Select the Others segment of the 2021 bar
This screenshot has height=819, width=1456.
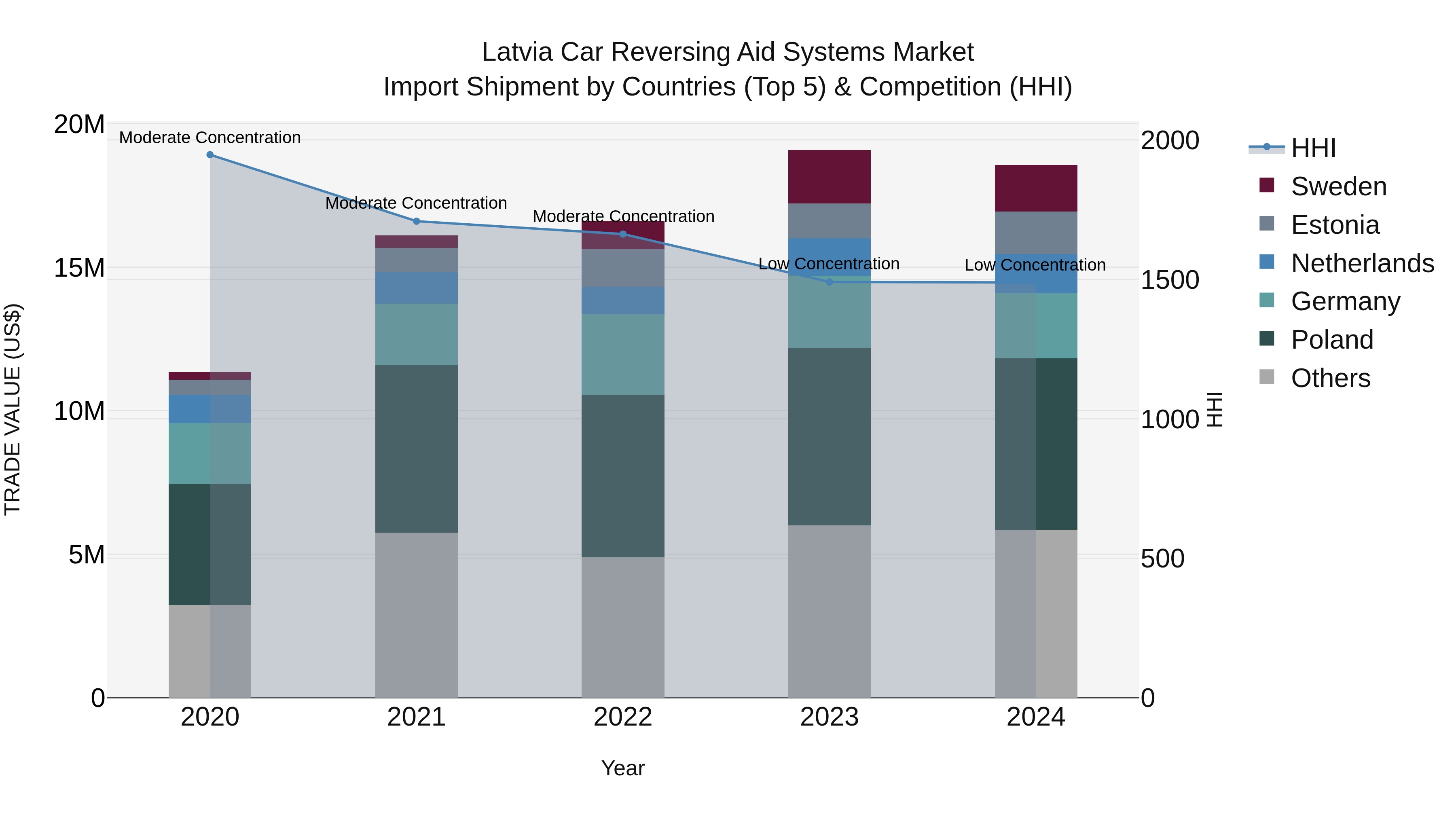(417, 615)
